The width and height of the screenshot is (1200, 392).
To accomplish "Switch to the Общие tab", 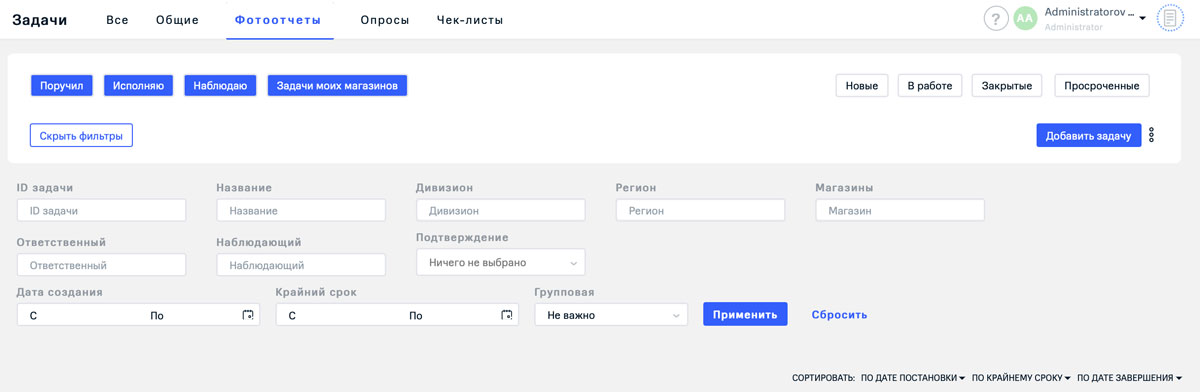I will click(177, 20).
